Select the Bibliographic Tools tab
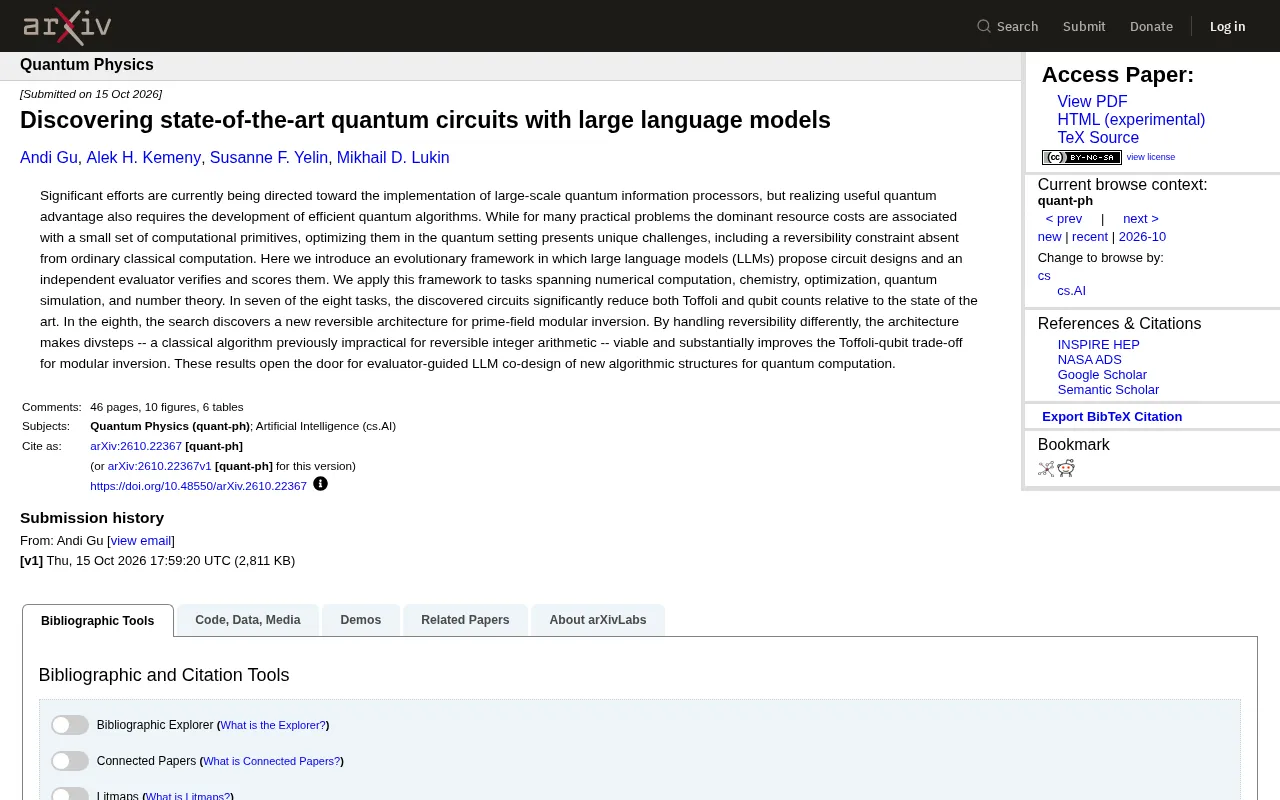 point(98,621)
